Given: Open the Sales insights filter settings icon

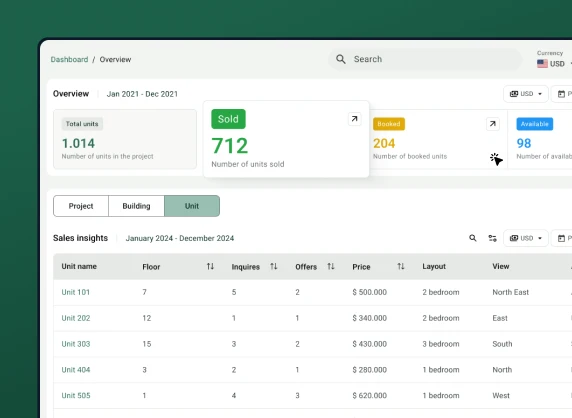Looking at the screenshot, I should click(x=492, y=238).
